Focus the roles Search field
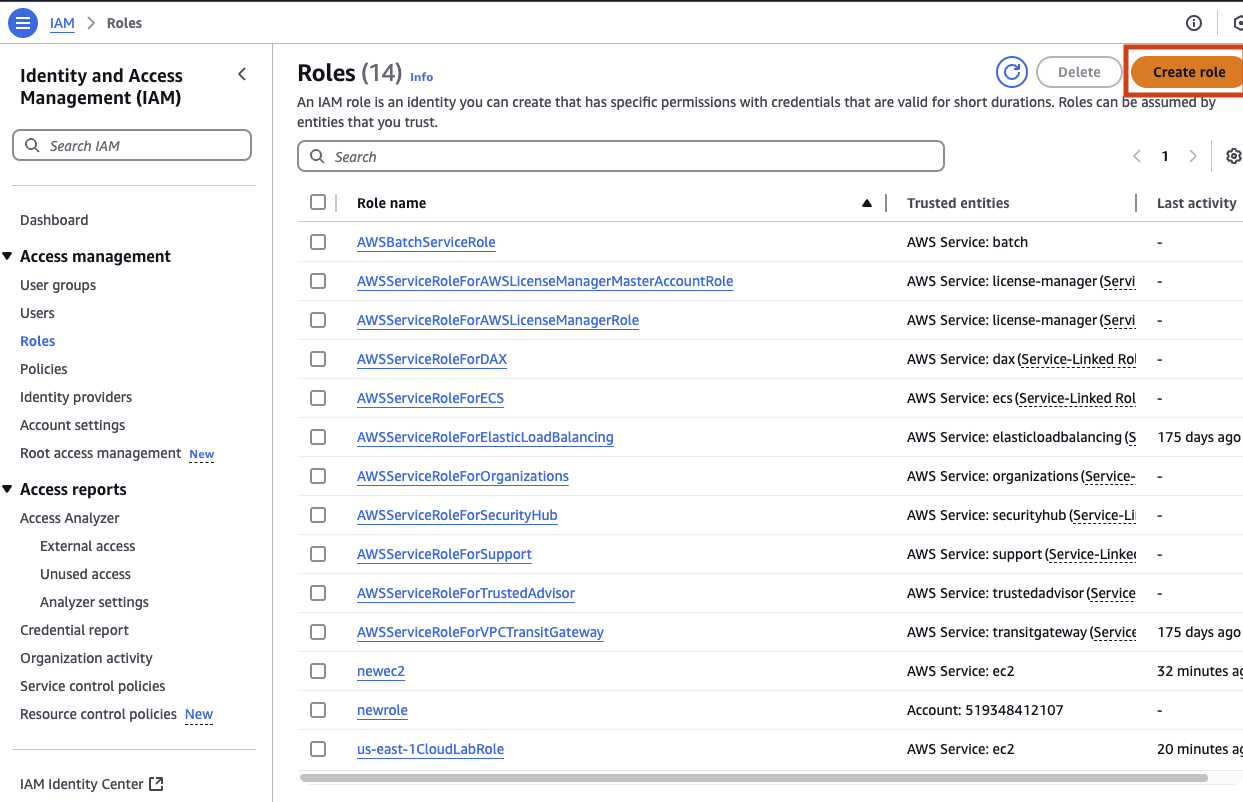 (x=621, y=156)
